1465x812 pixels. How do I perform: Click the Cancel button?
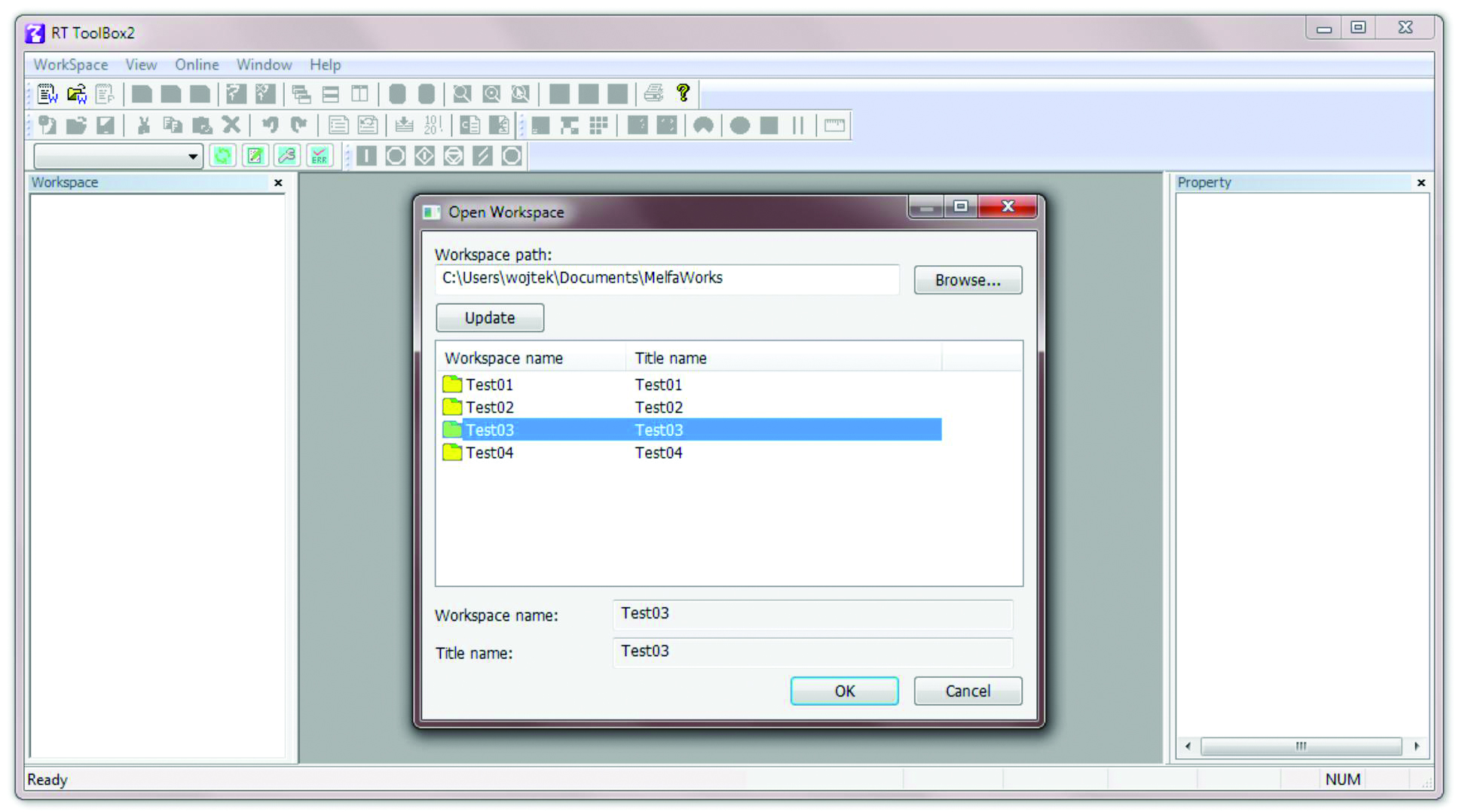tap(968, 691)
